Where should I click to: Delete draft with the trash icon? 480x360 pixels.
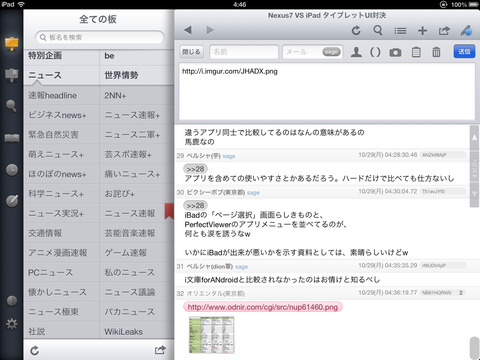(x=436, y=52)
